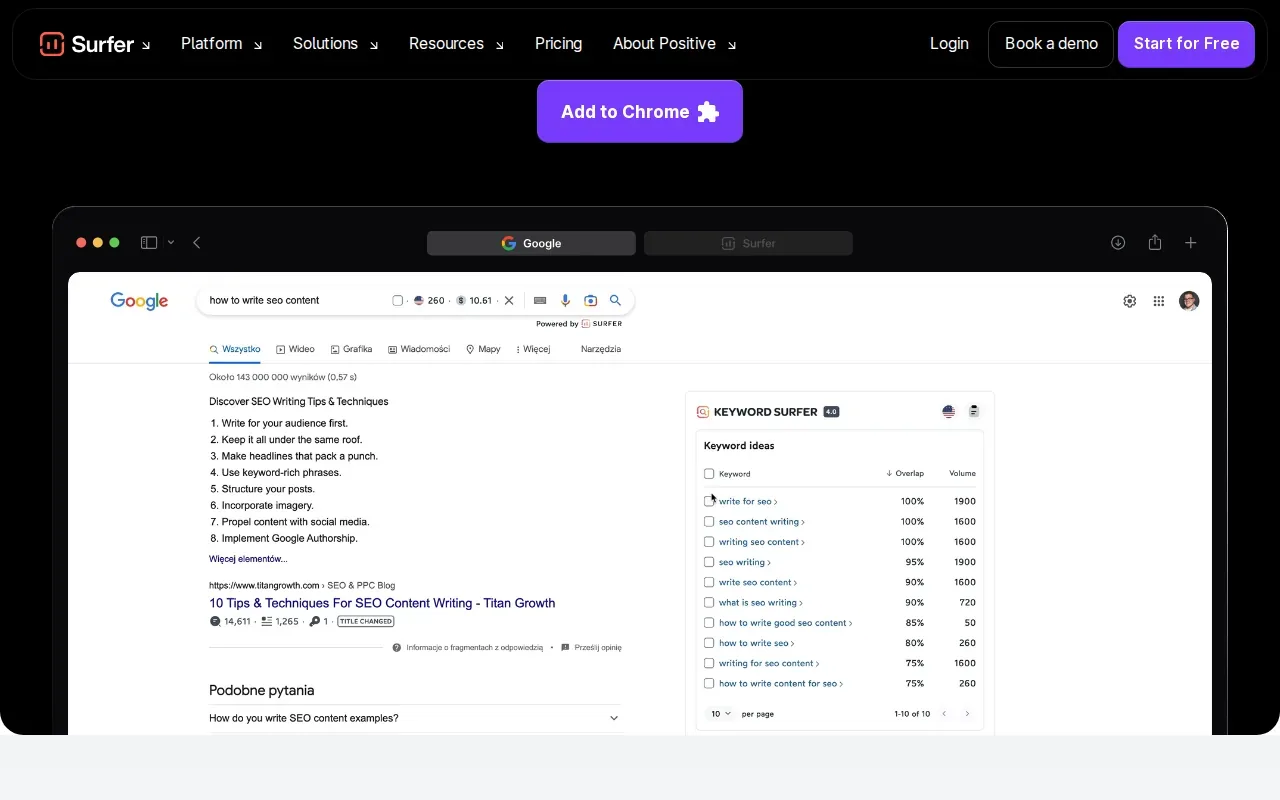Click the Volume column header
The image size is (1280, 800).
pyautogui.click(x=962, y=474)
